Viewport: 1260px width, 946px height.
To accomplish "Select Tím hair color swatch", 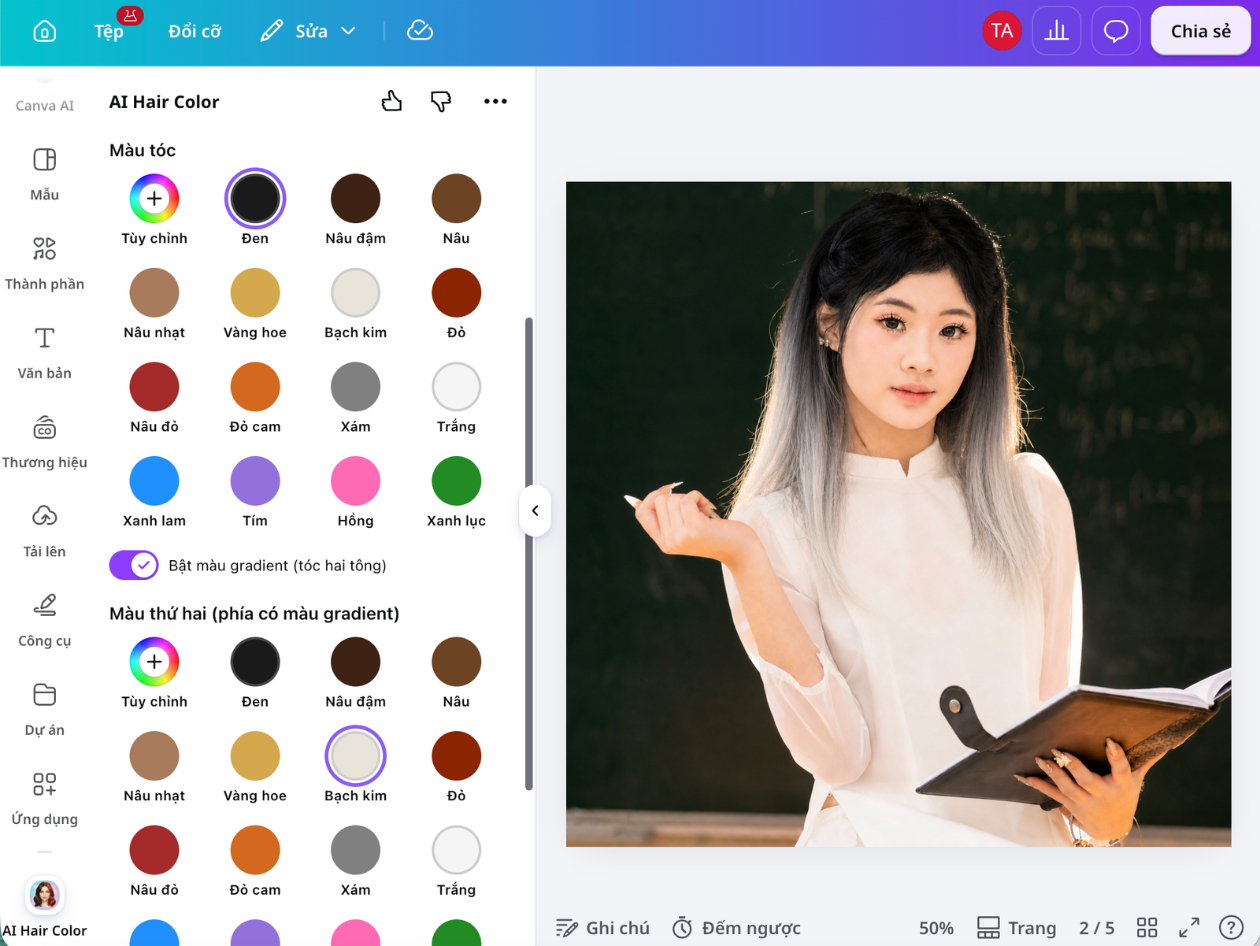I will (255, 480).
